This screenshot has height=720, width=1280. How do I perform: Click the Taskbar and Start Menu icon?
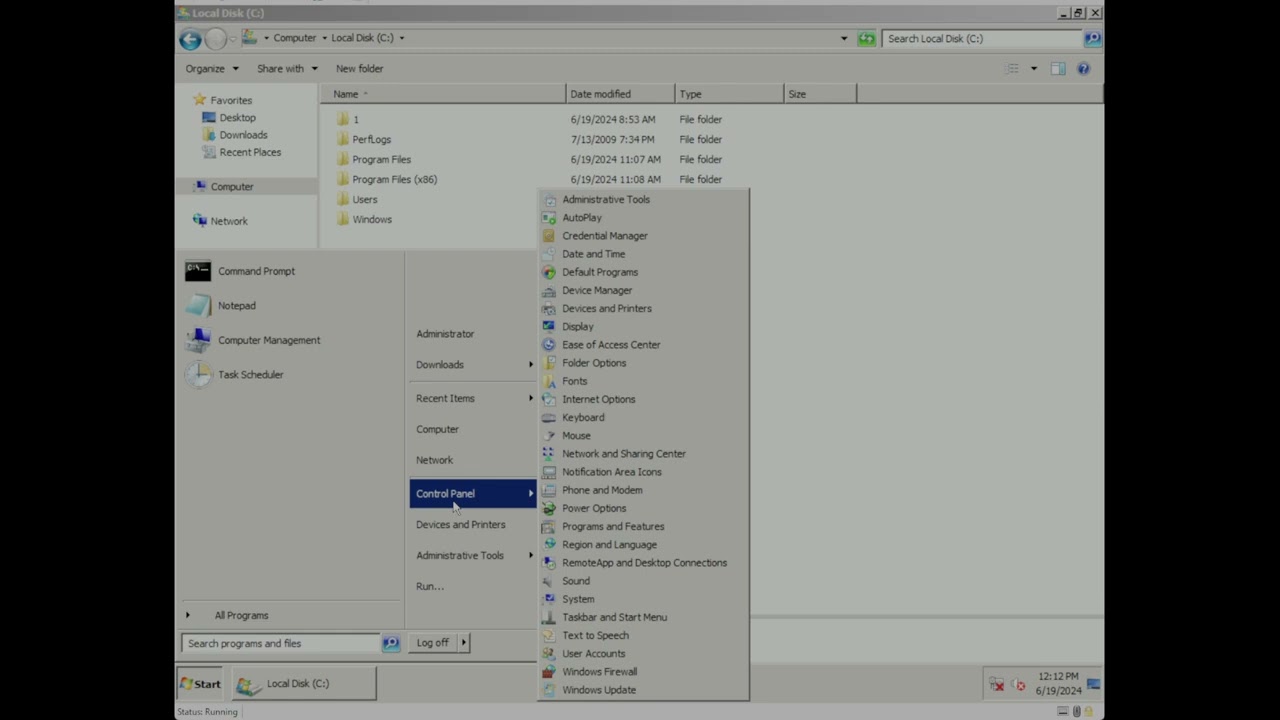click(x=549, y=617)
